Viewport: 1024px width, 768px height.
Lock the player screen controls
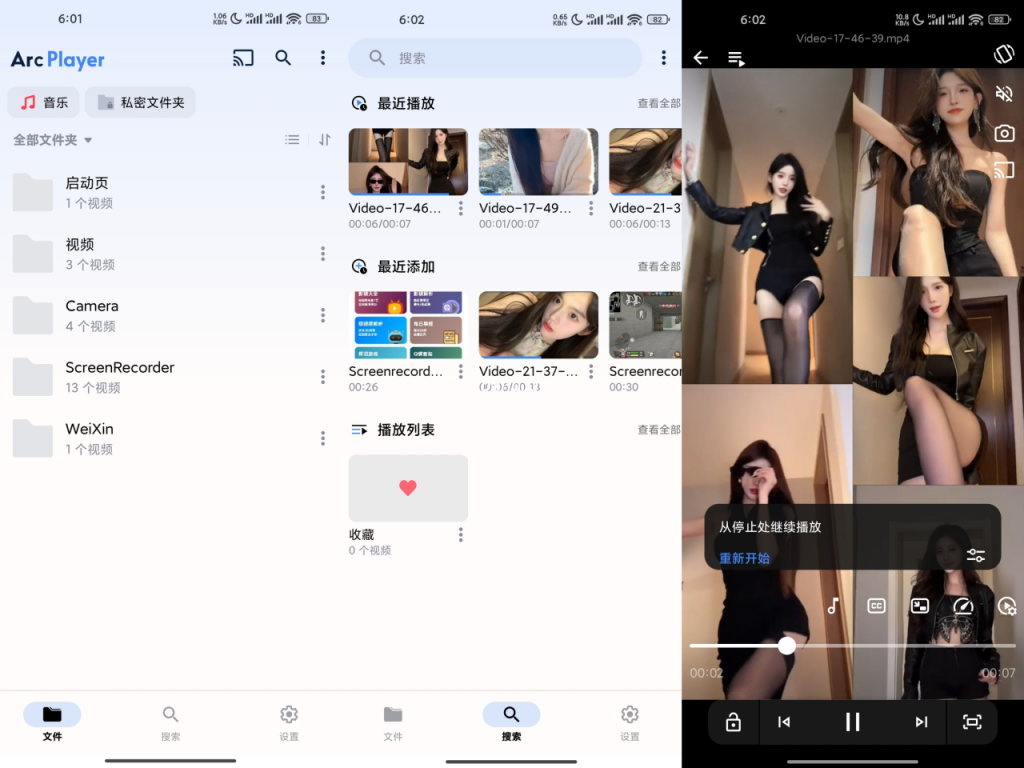coord(733,722)
